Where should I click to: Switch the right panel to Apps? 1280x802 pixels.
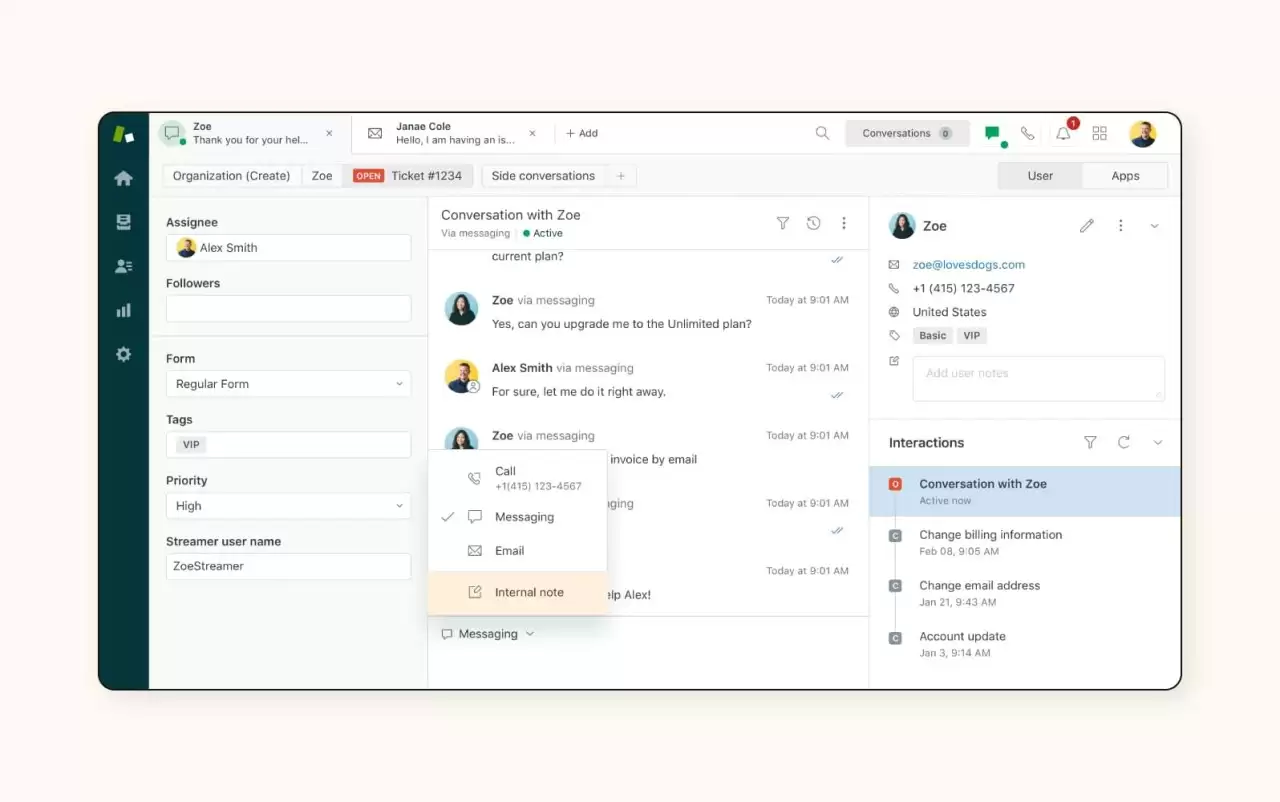pyautogui.click(x=1124, y=175)
